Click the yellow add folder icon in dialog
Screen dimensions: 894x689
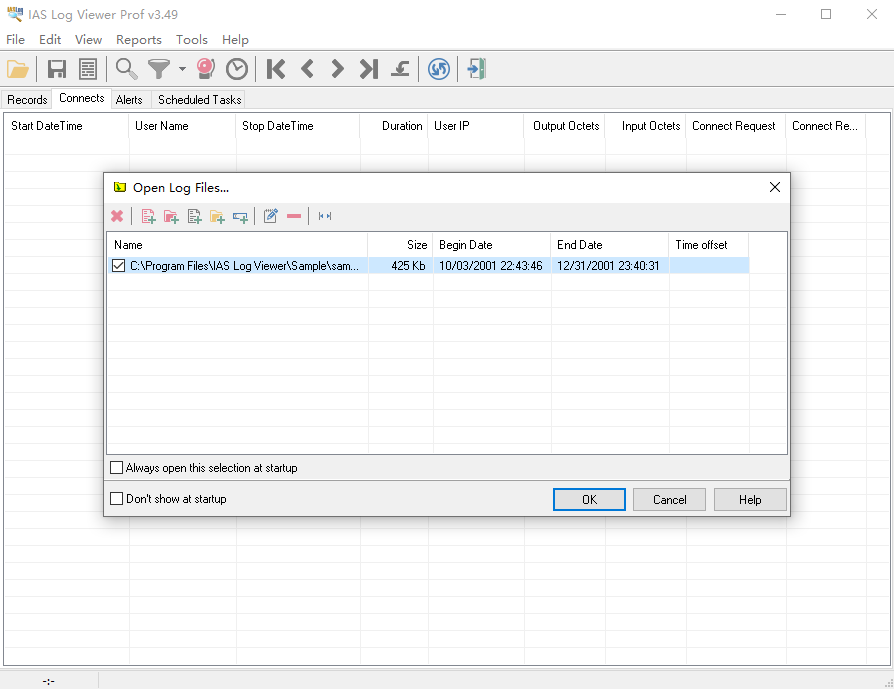click(217, 216)
